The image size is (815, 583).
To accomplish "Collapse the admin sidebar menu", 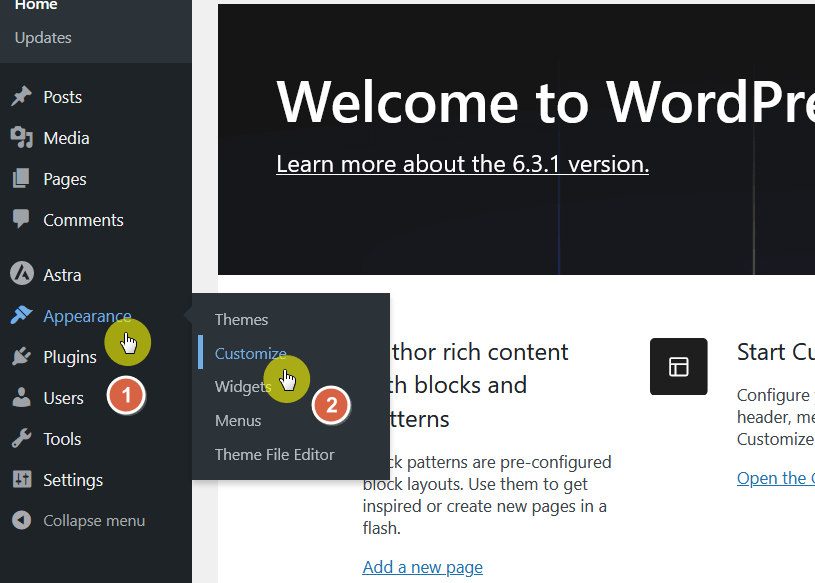I will click(96, 521).
